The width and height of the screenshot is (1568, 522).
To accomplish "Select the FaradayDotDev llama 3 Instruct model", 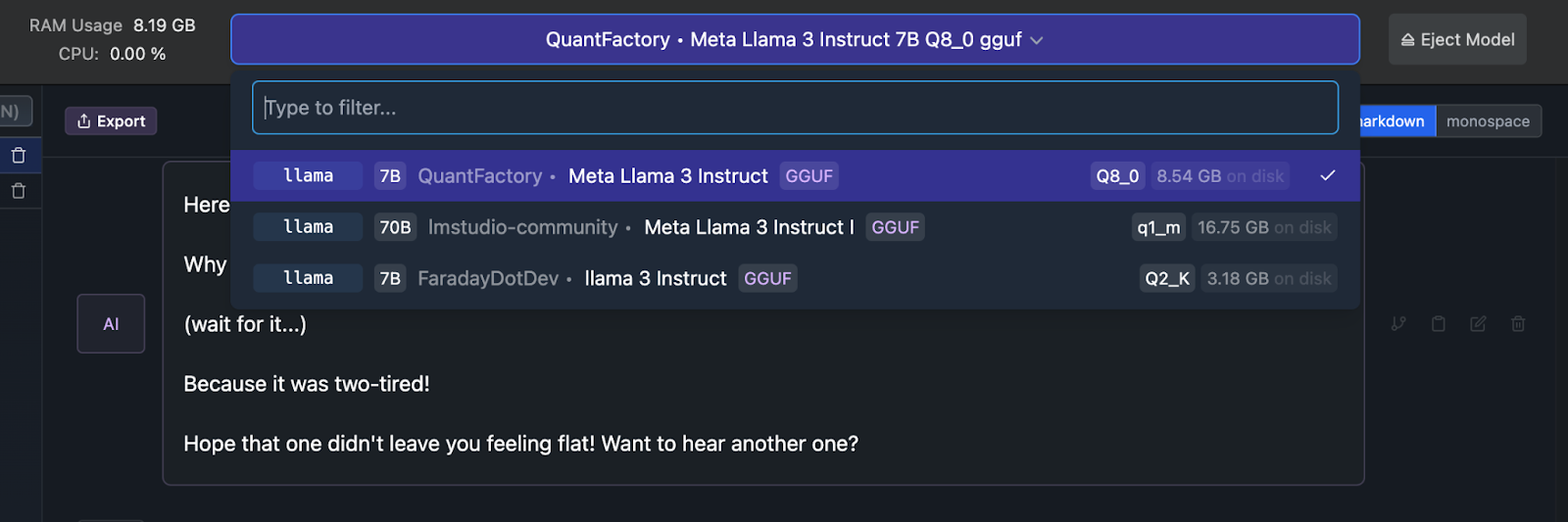I will (795, 278).
